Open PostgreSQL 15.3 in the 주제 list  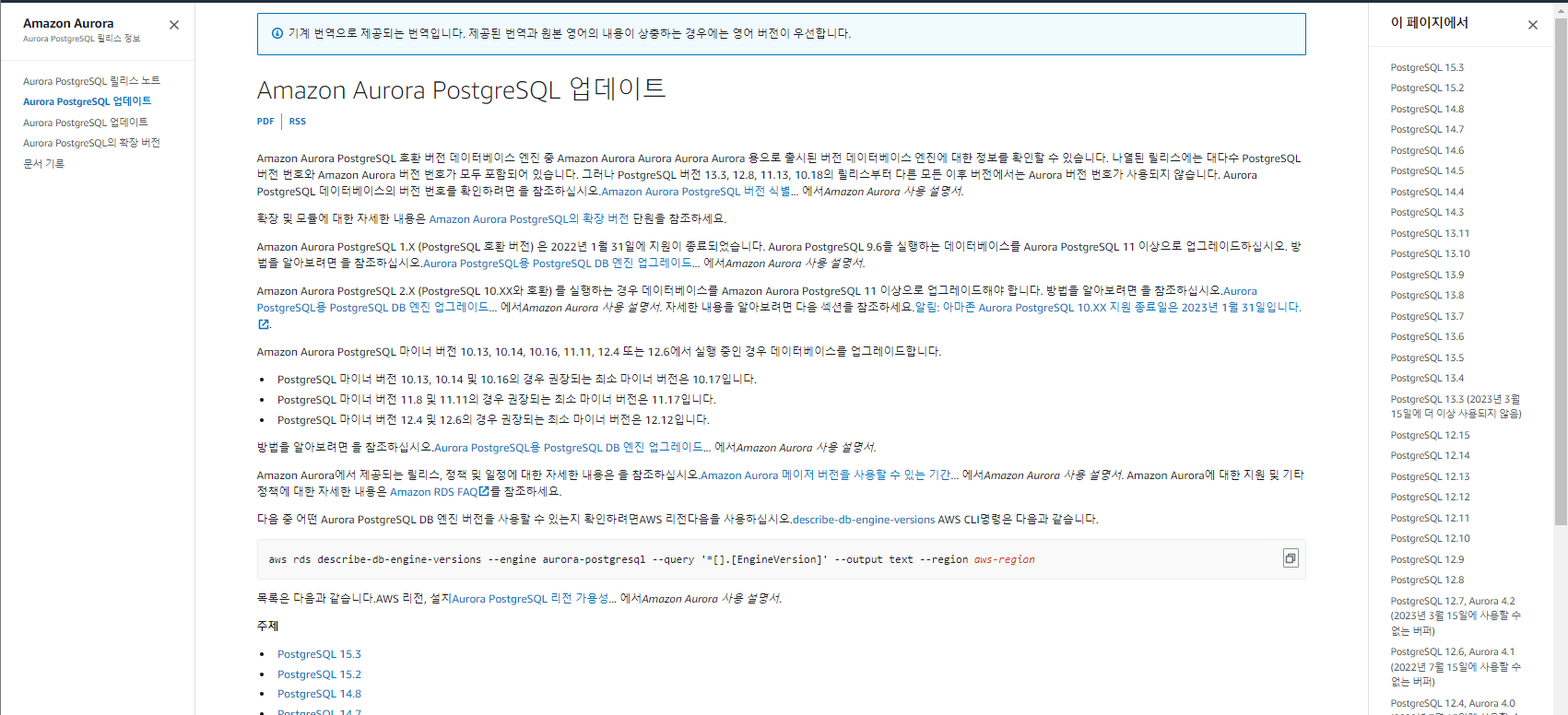319,654
